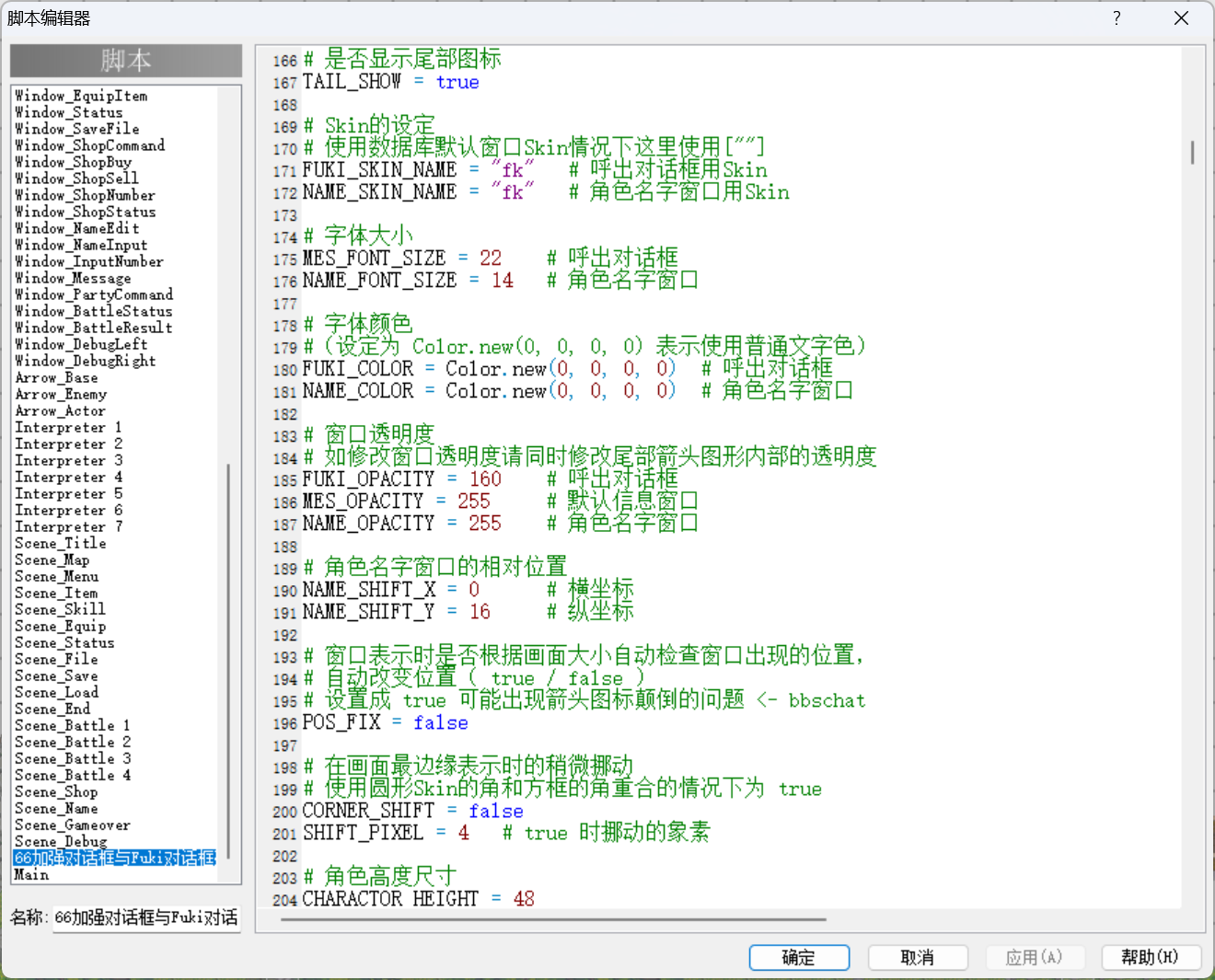The width and height of the screenshot is (1215, 980).
Task: Select Scene_Map script
Action: pyautogui.click(x=52, y=559)
